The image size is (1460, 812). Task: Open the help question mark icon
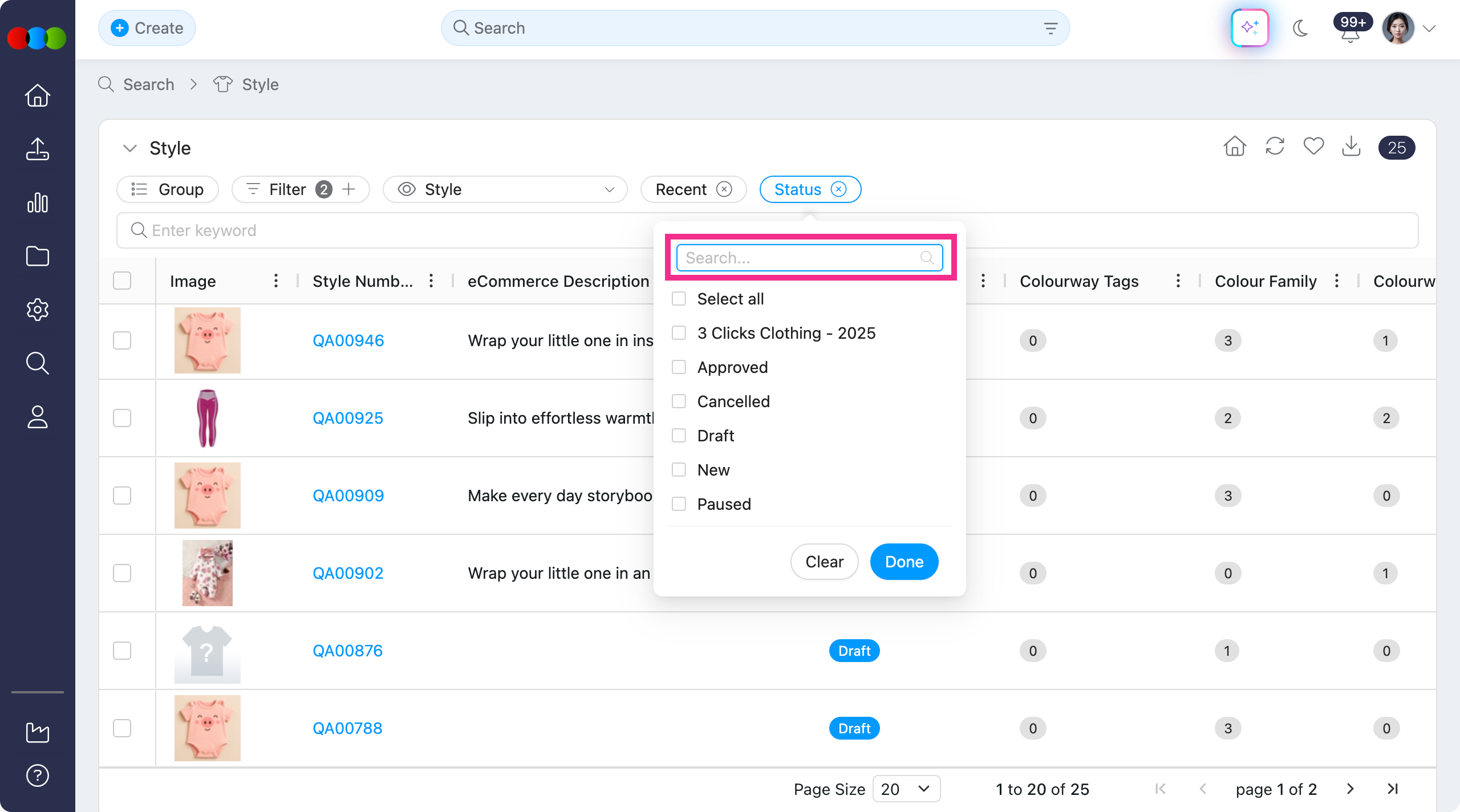tap(38, 776)
